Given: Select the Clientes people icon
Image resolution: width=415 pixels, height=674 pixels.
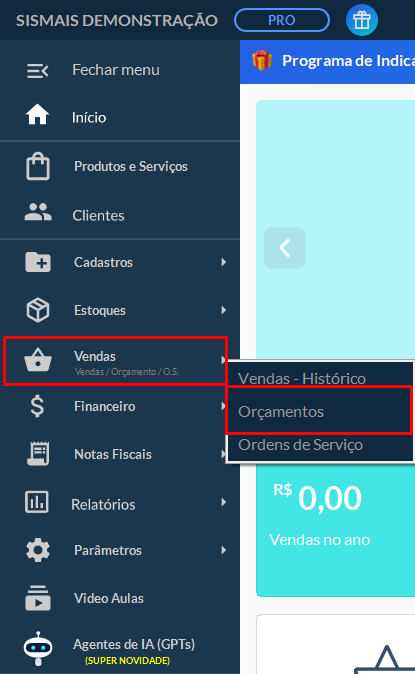Looking at the screenshot, I should (x=38, y=212).
